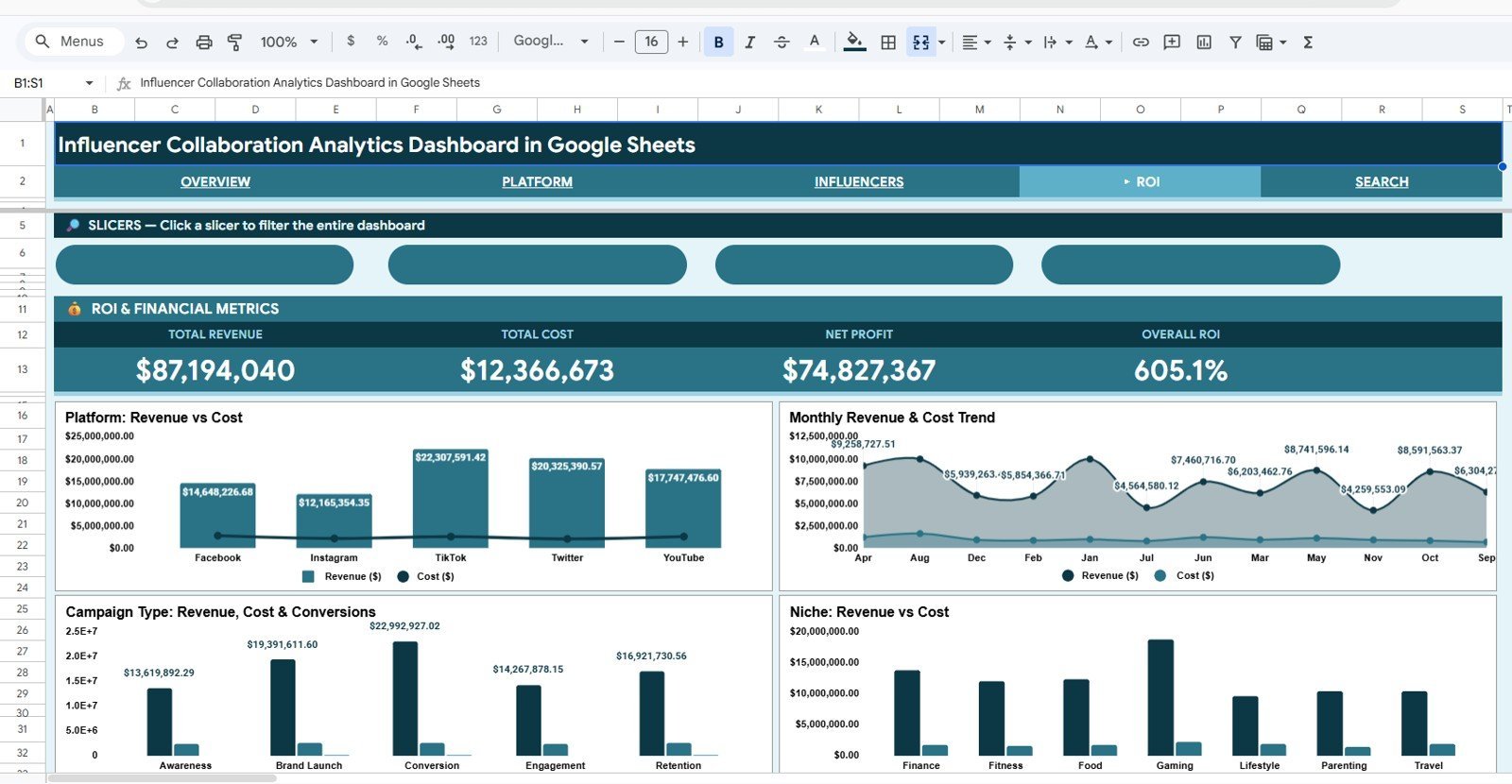Select the net profit value $74,827,367
This screenshot has width=1512, height=784.
point(859,370)
